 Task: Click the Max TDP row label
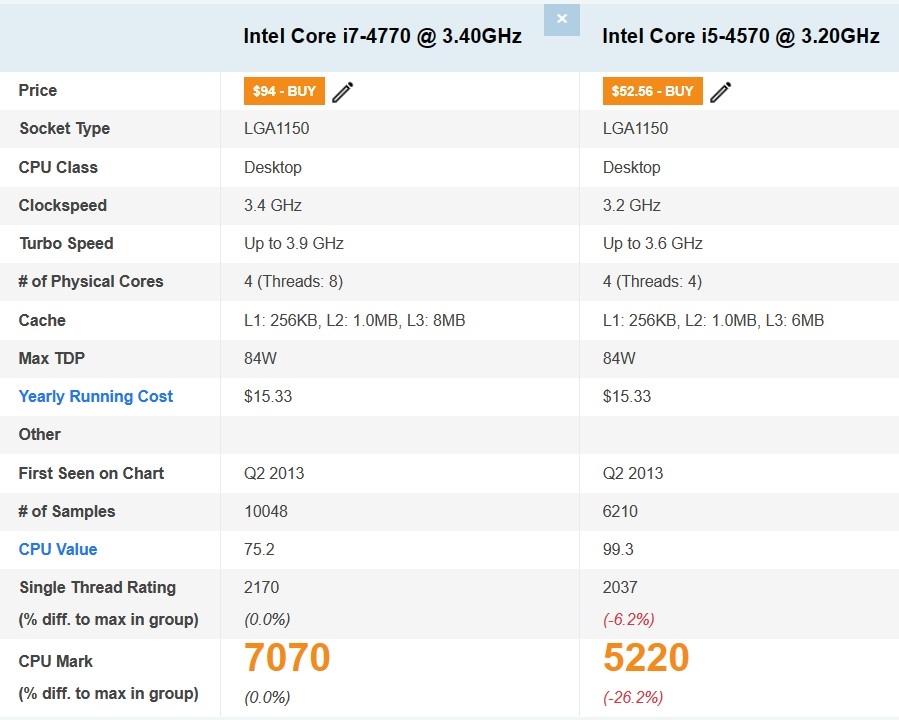click(52, 358)
